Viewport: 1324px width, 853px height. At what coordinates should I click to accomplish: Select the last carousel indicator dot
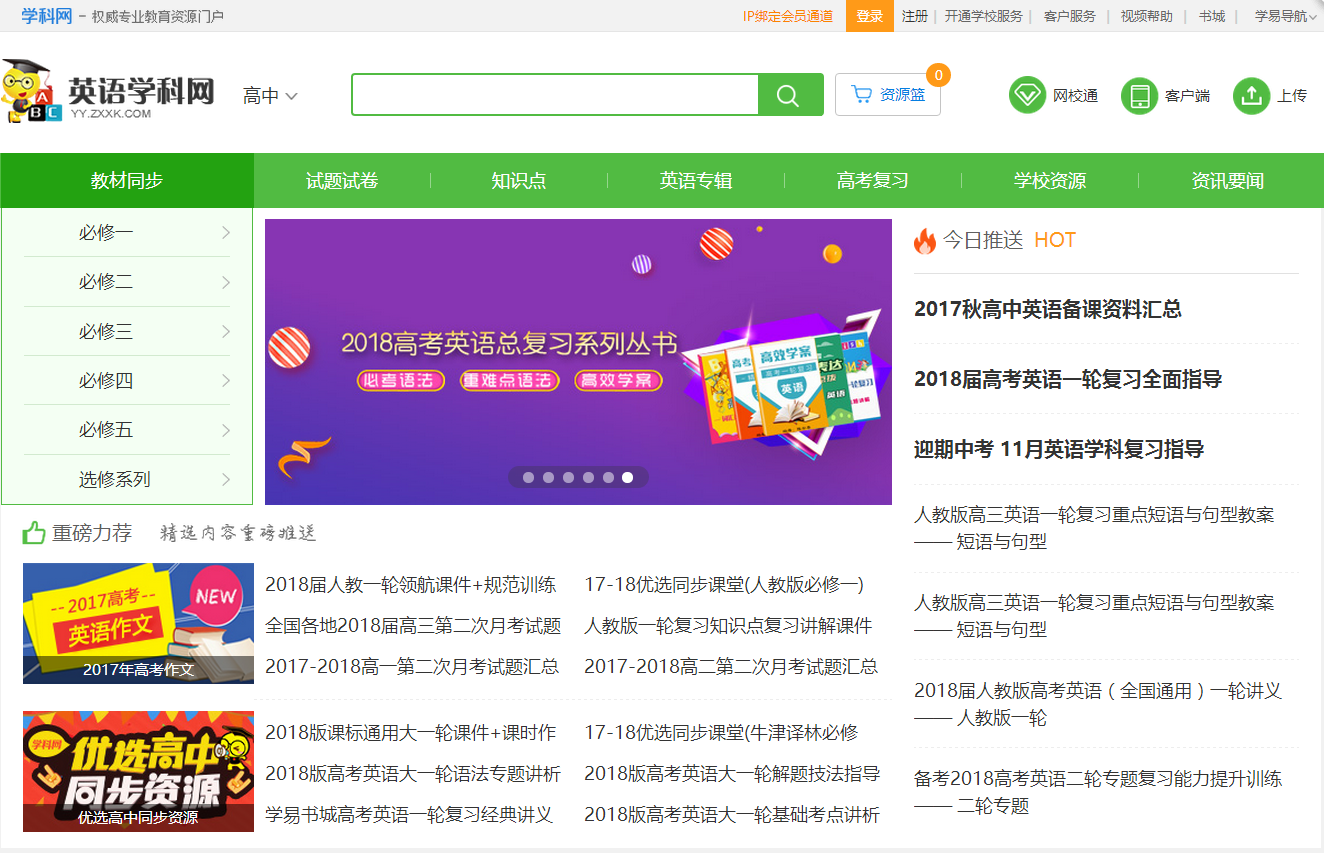(627, 478)
